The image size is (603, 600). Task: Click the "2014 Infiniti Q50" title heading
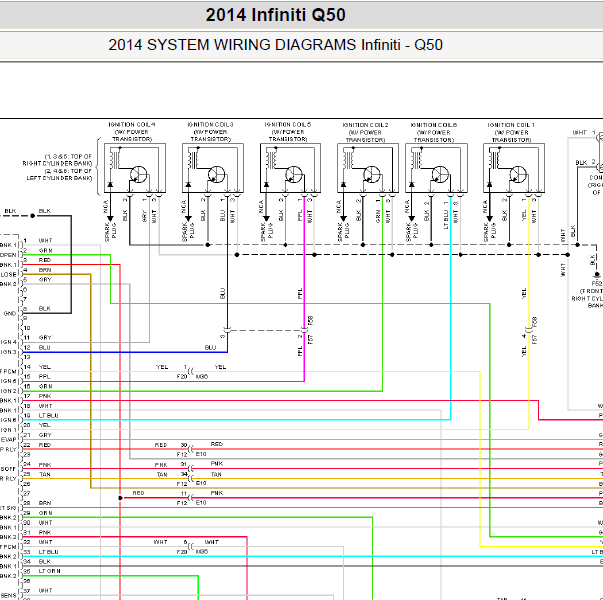pos(275,15)
